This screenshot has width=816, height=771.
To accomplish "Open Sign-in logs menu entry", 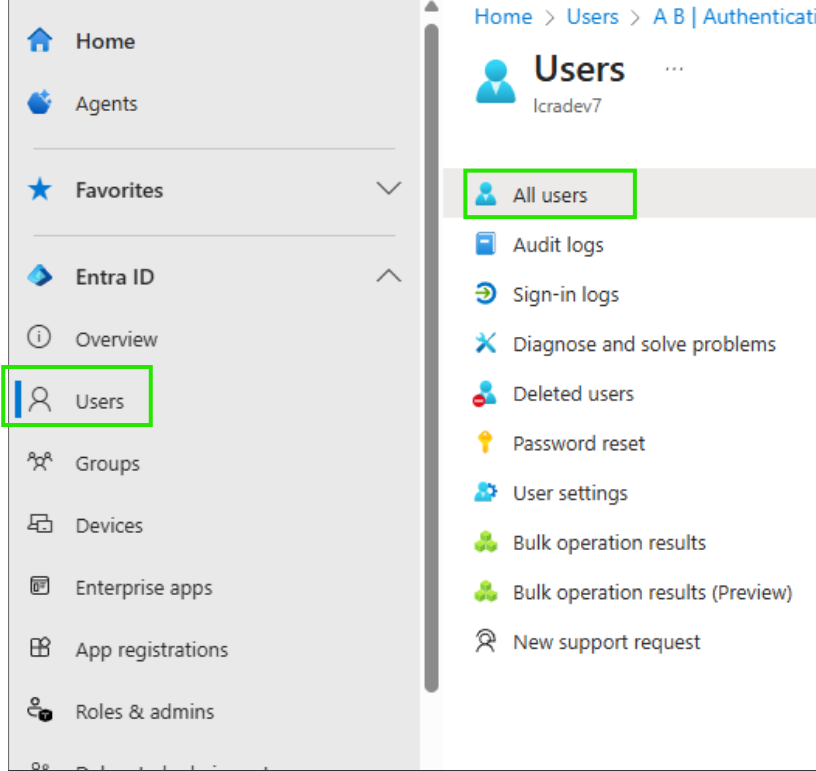I will [x=566, y=294].
